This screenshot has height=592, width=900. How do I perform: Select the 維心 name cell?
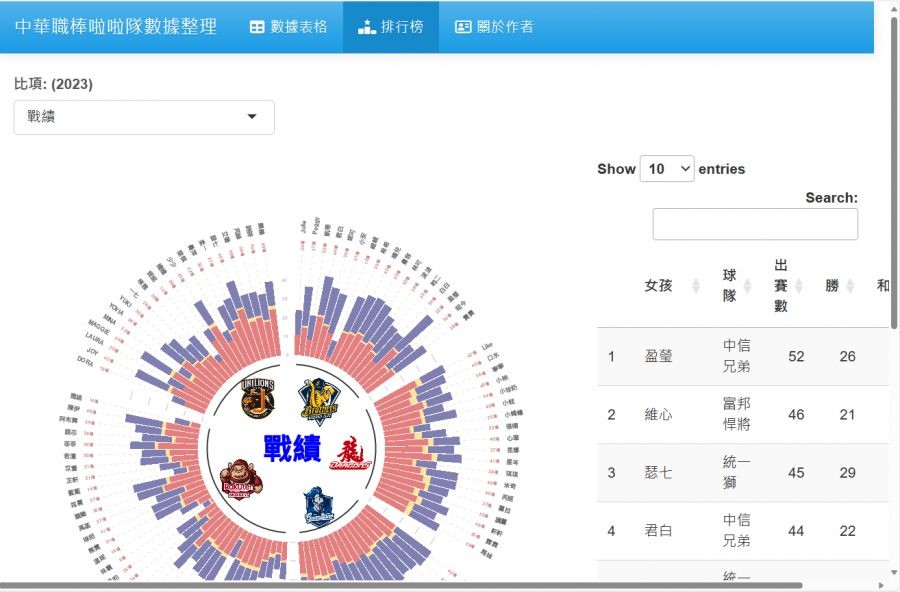point(658,415)
